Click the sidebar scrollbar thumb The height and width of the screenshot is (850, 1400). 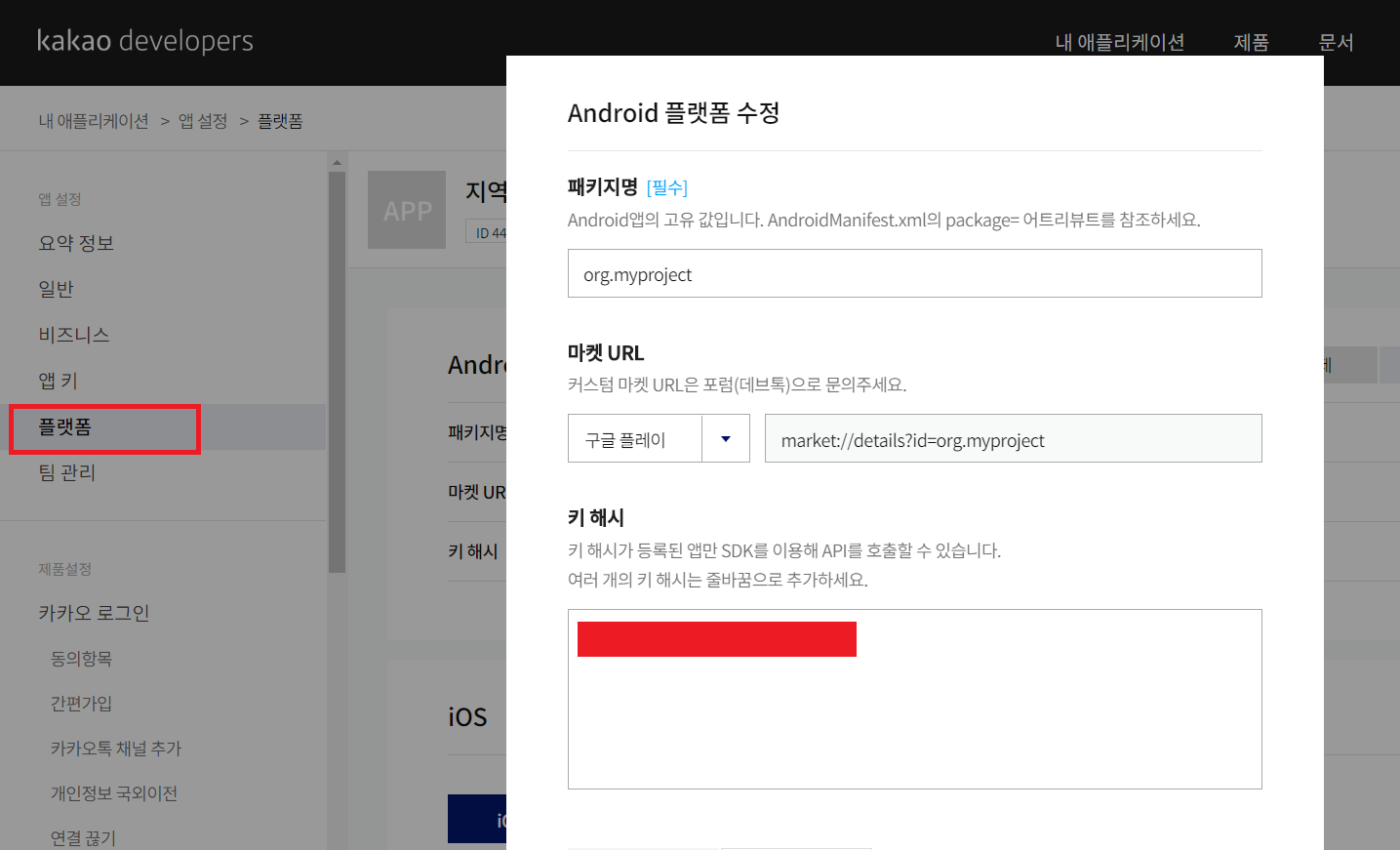[337, 372]
